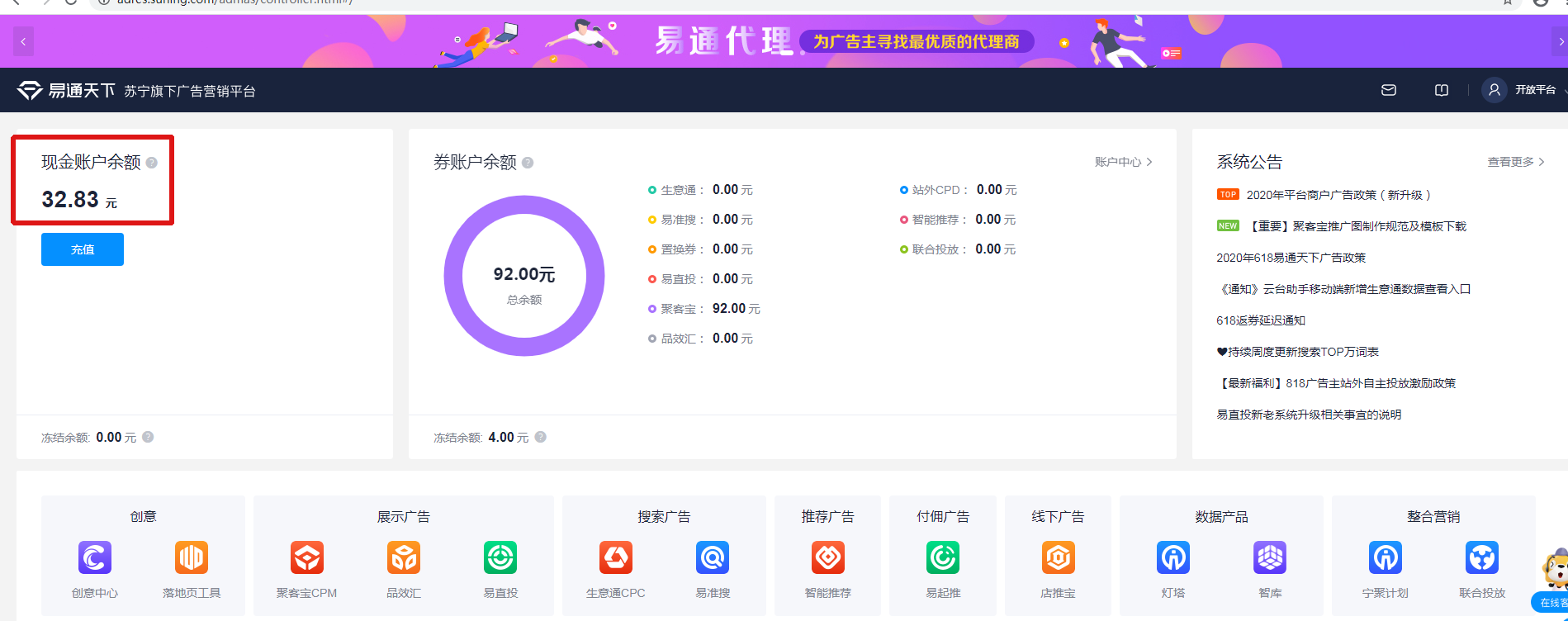Open 落地页工具 icon
The height and width of the screenshot is (621, 1568).
192,557
